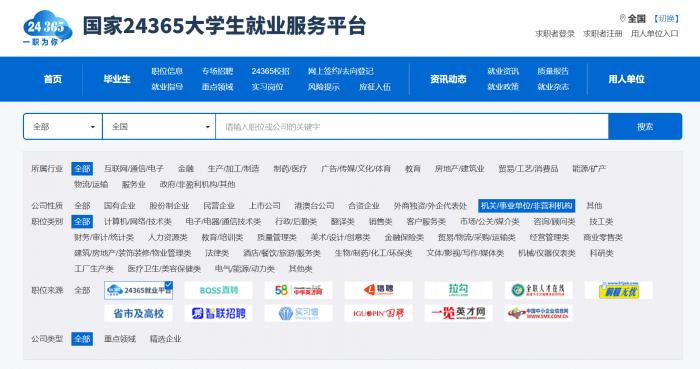This screenshot has height=369, width=700.
Task: Choose 重点领域 company type
Action: (120, 339)
